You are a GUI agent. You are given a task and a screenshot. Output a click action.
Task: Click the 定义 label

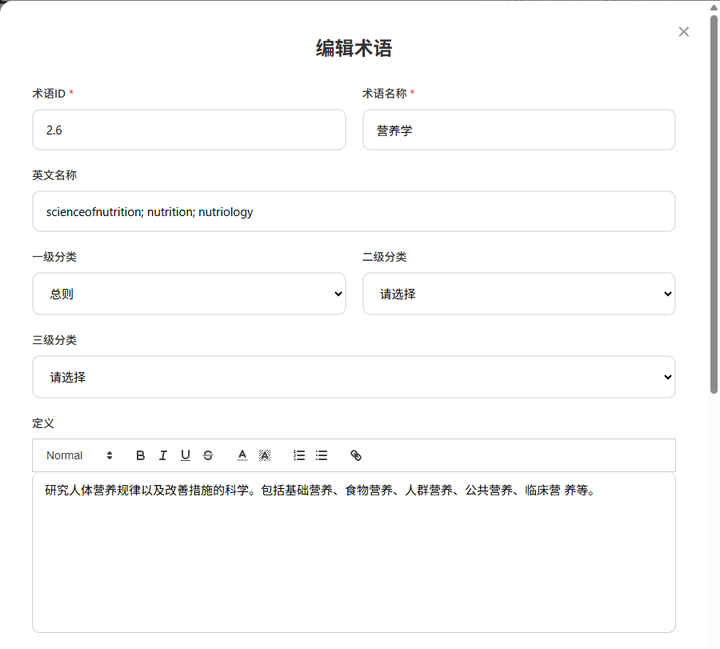(43, 423)
